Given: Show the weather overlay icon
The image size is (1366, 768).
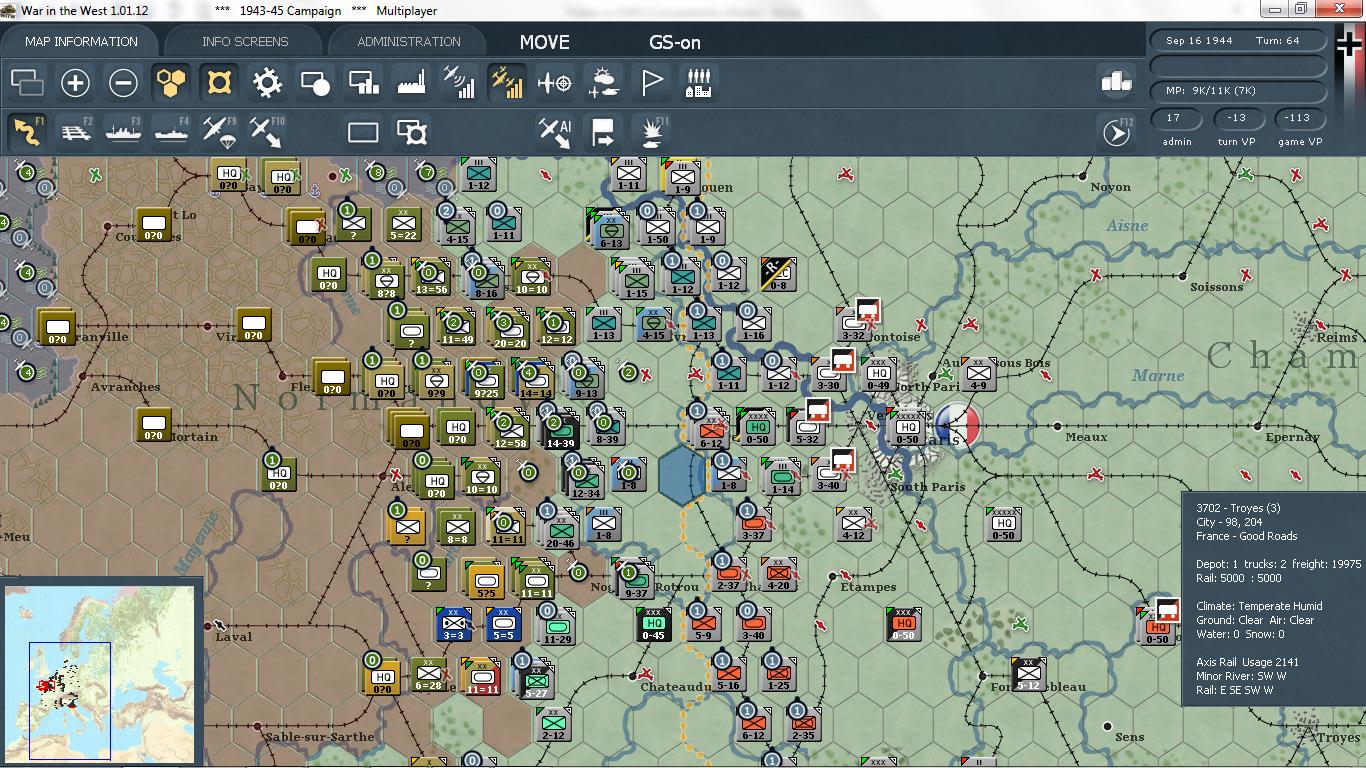Looking at the screenshot, I should (603, 83).
